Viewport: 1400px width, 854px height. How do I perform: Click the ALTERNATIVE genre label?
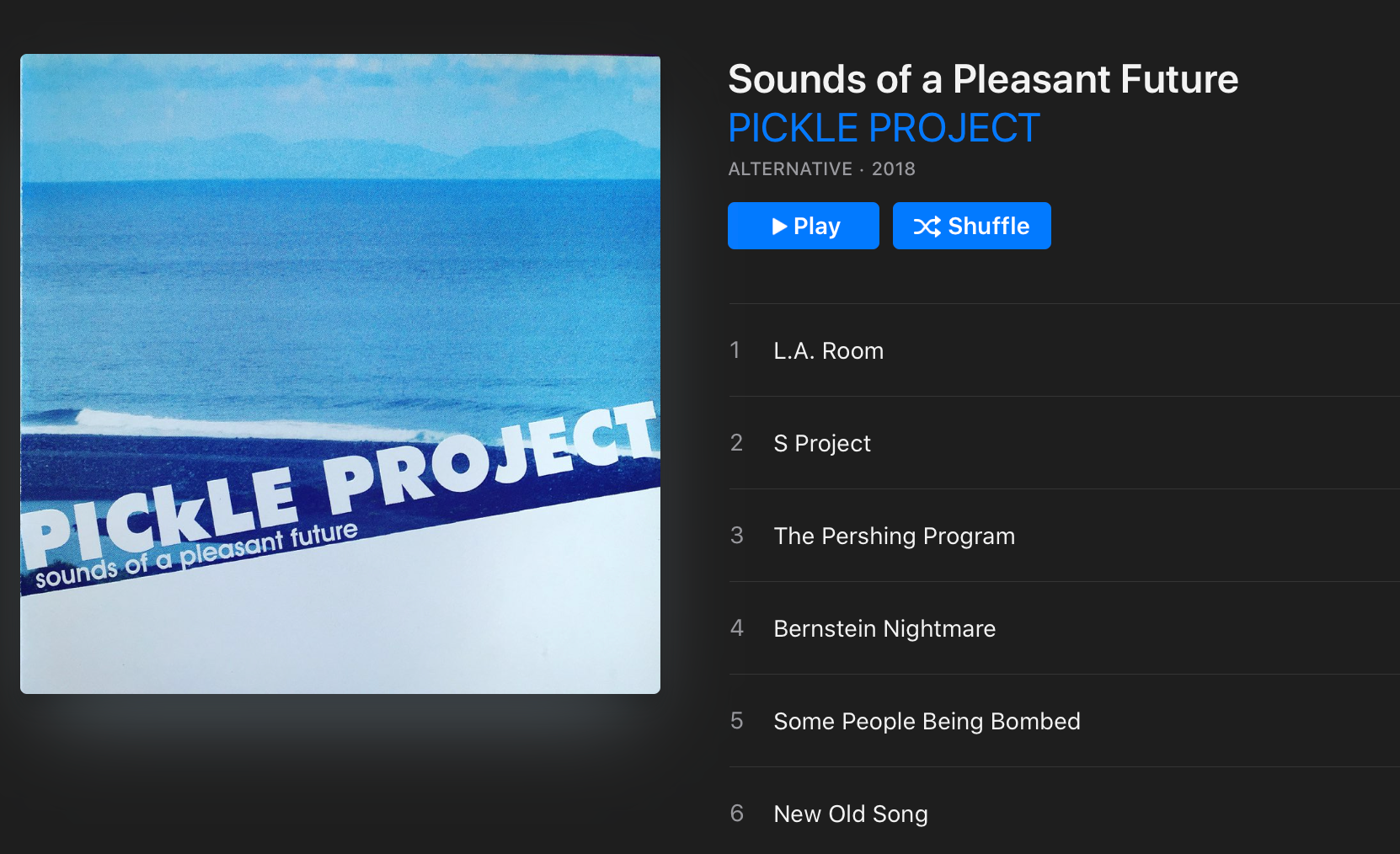coord(790,169)
